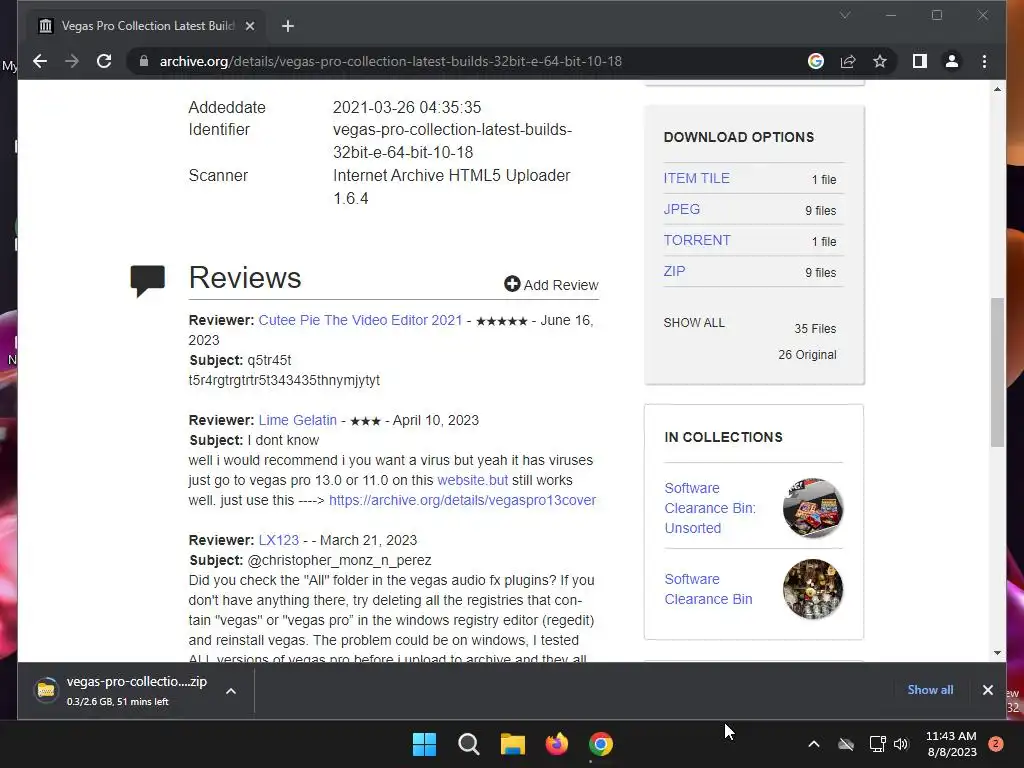Open Software Clearance Bin collection link
The width and height of the screenshot is (1024, 768).
(x=709, y=589)
